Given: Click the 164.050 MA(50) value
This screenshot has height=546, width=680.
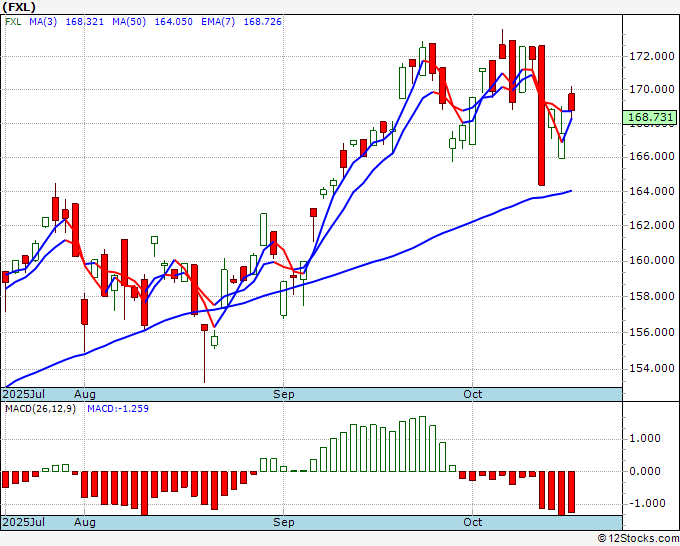Looking at the screenshot, I should tap(173, 22).
